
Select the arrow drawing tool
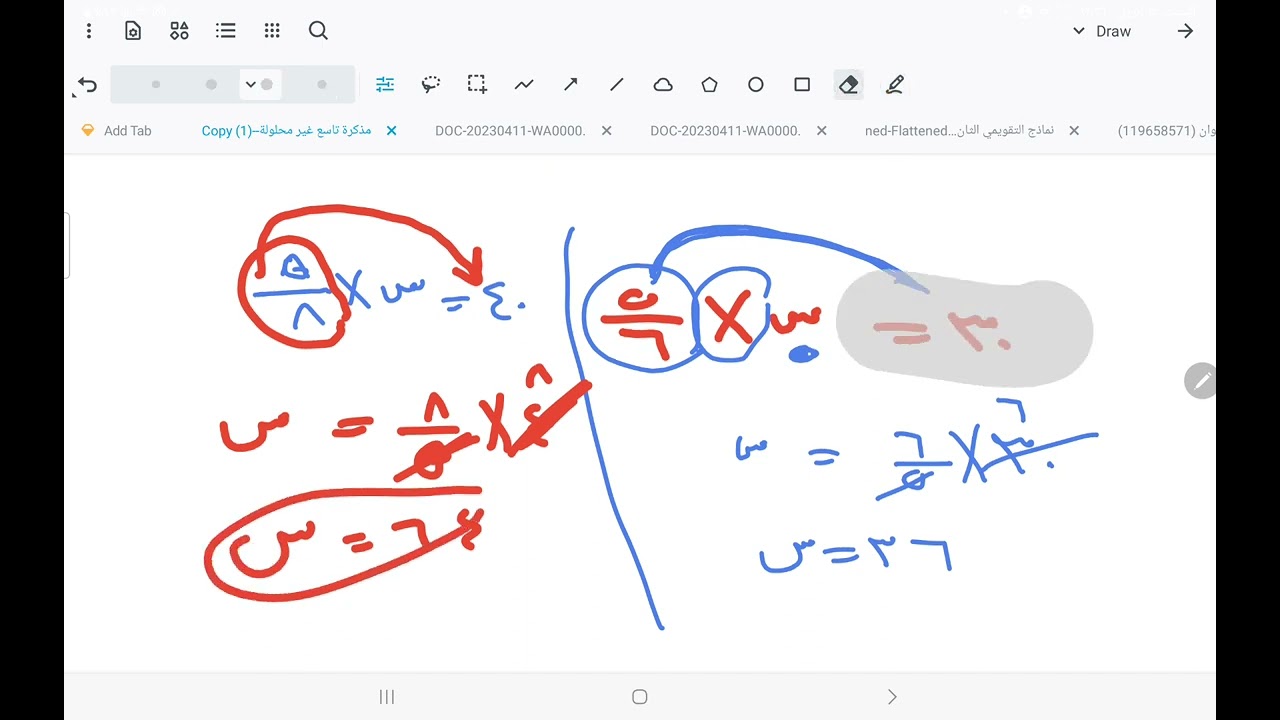pyautogui.click(x=570, y=85)
